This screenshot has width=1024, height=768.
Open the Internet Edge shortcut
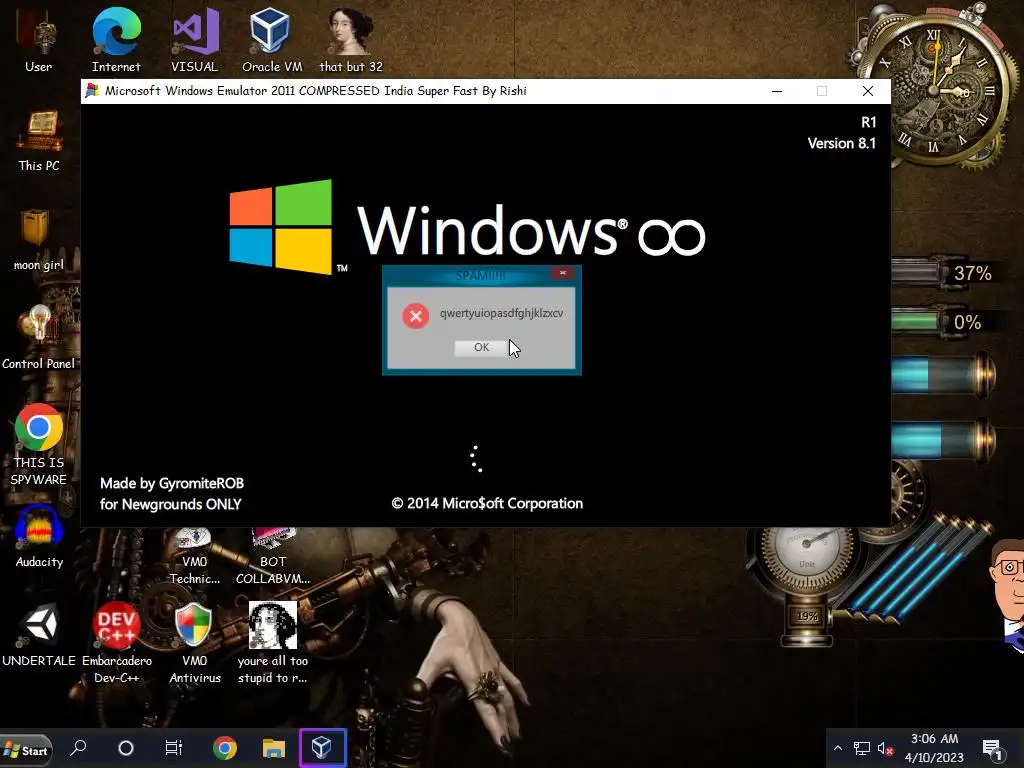[x=116, y=40]
